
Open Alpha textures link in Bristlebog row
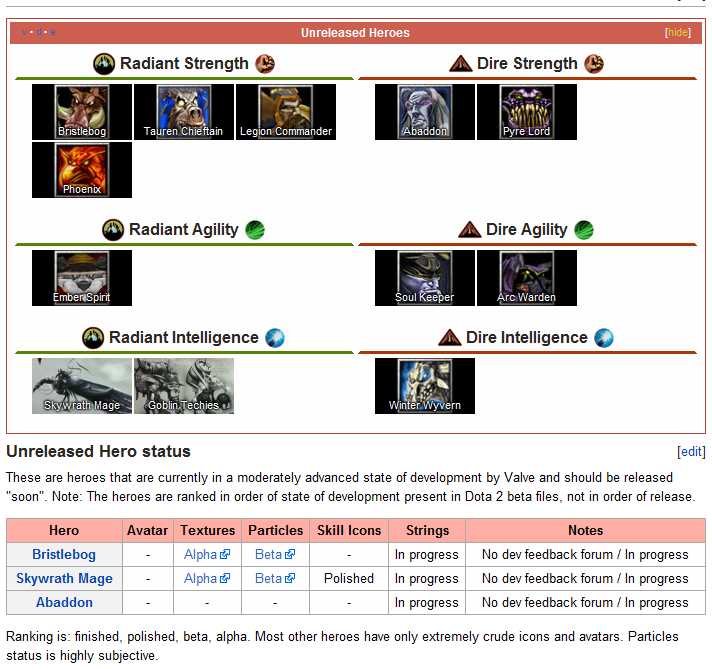(x=200, y=554)
